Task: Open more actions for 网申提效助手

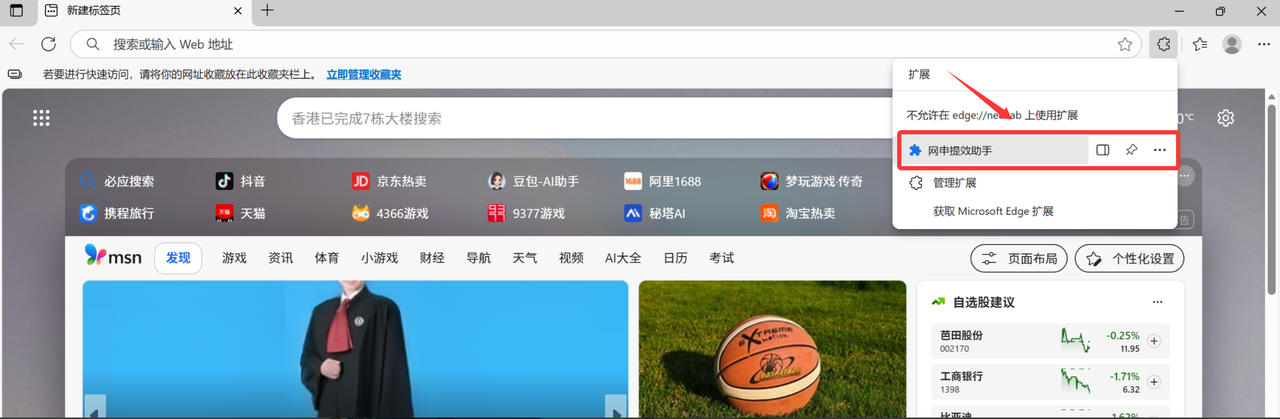Action: point(1159,150)
